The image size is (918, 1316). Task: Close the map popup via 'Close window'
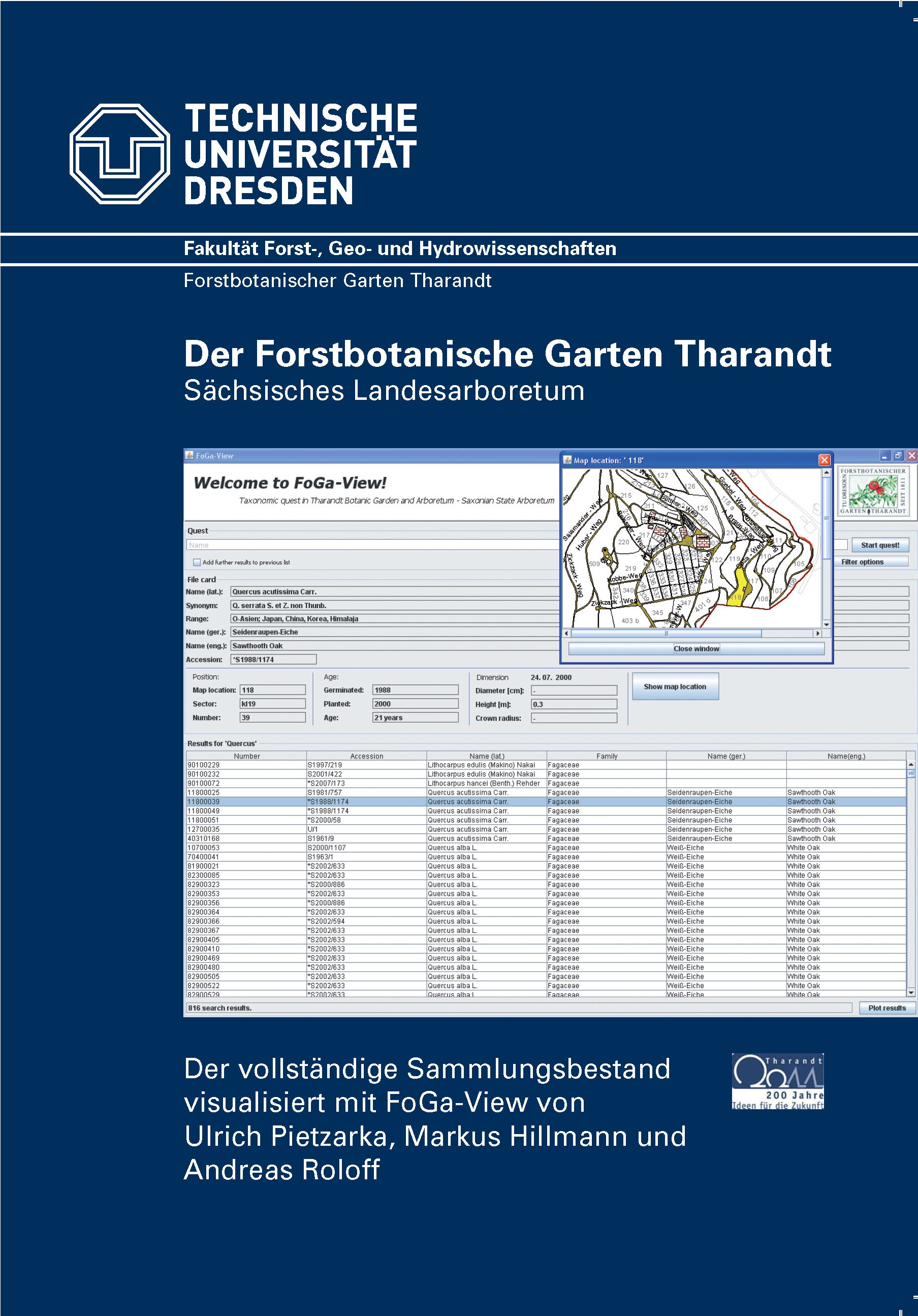(696, 648)
